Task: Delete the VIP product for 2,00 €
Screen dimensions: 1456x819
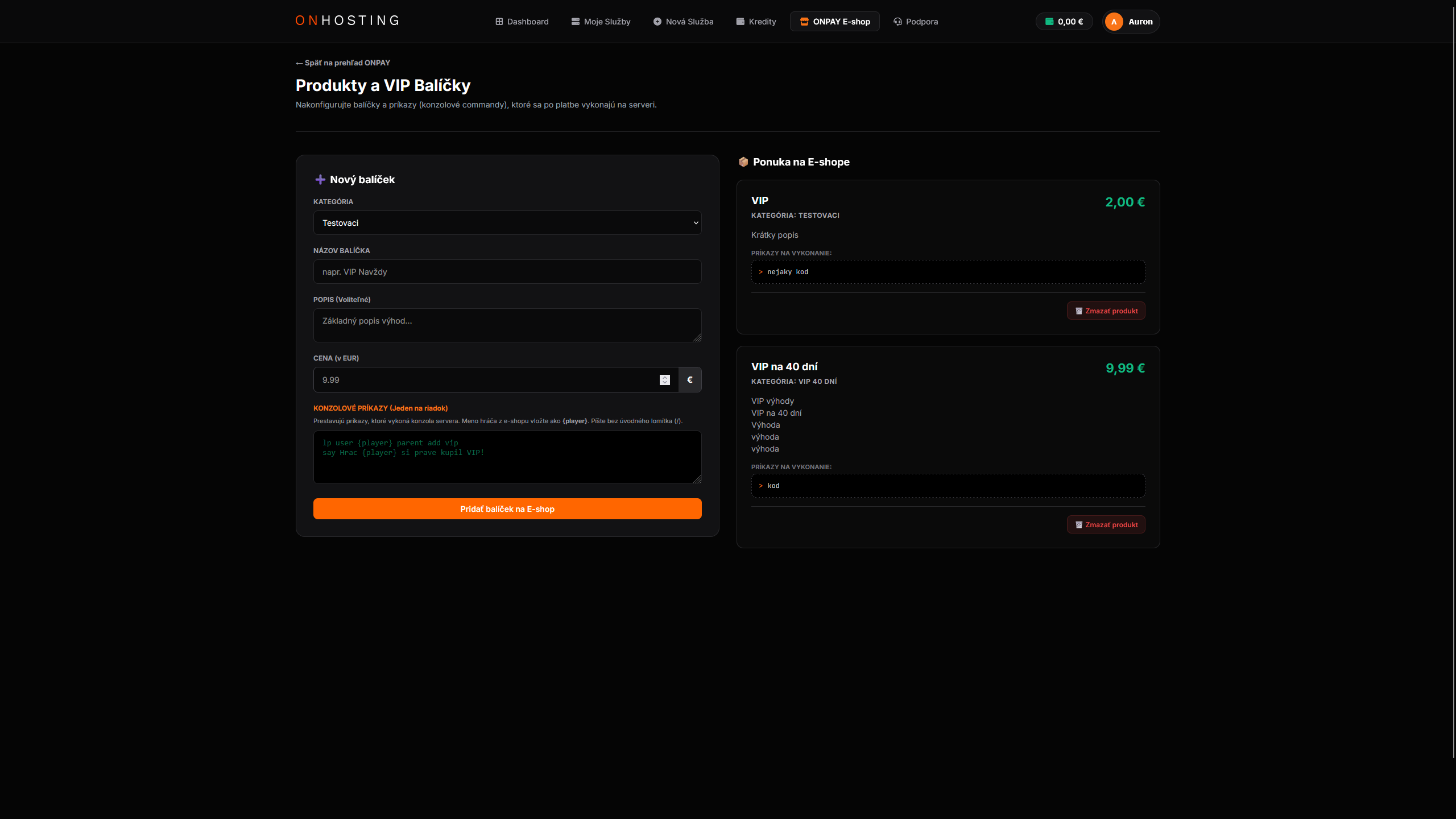Action: [x=1106, y=311]
